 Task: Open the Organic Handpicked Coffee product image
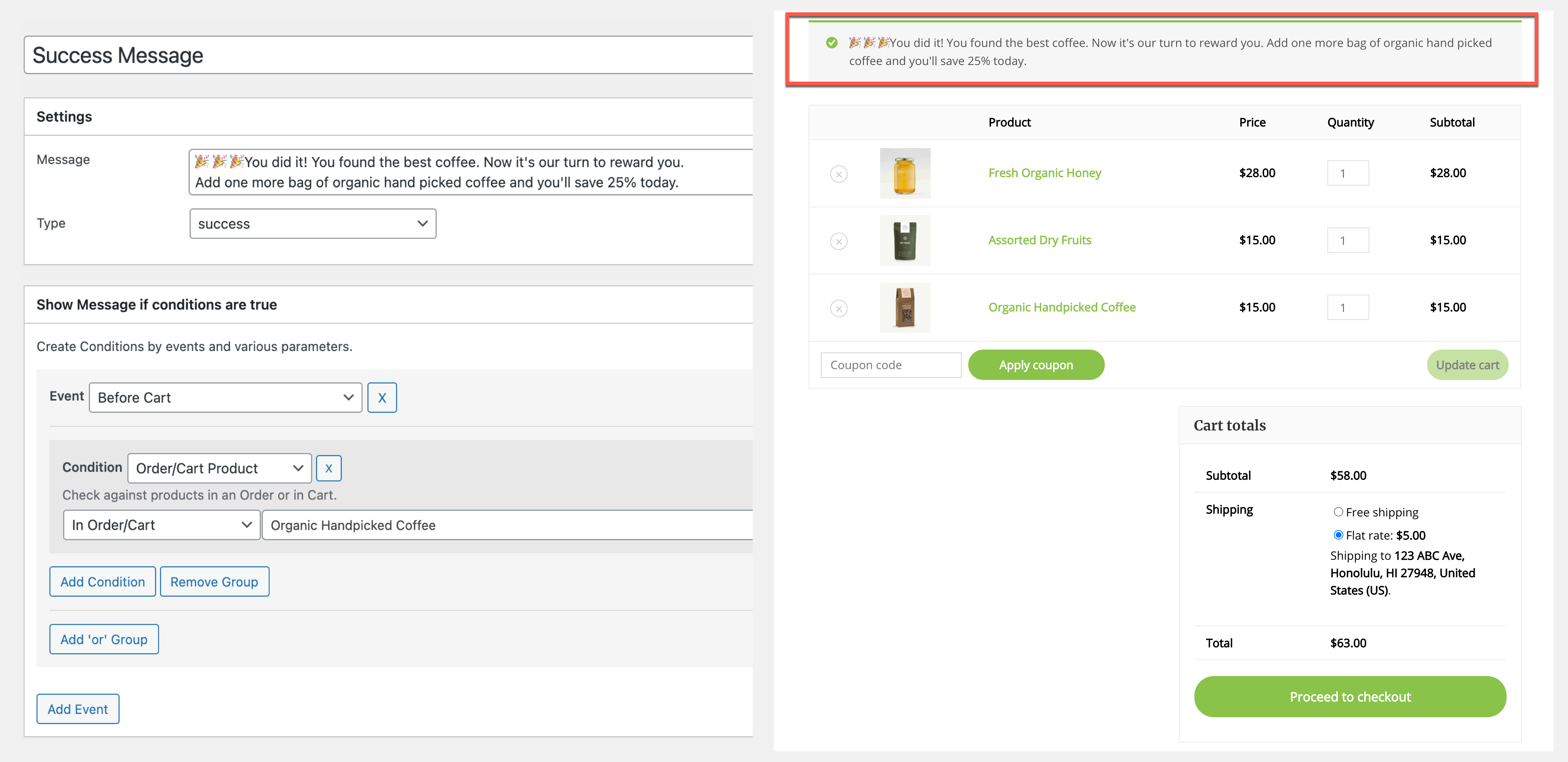[x=905, y=307]
